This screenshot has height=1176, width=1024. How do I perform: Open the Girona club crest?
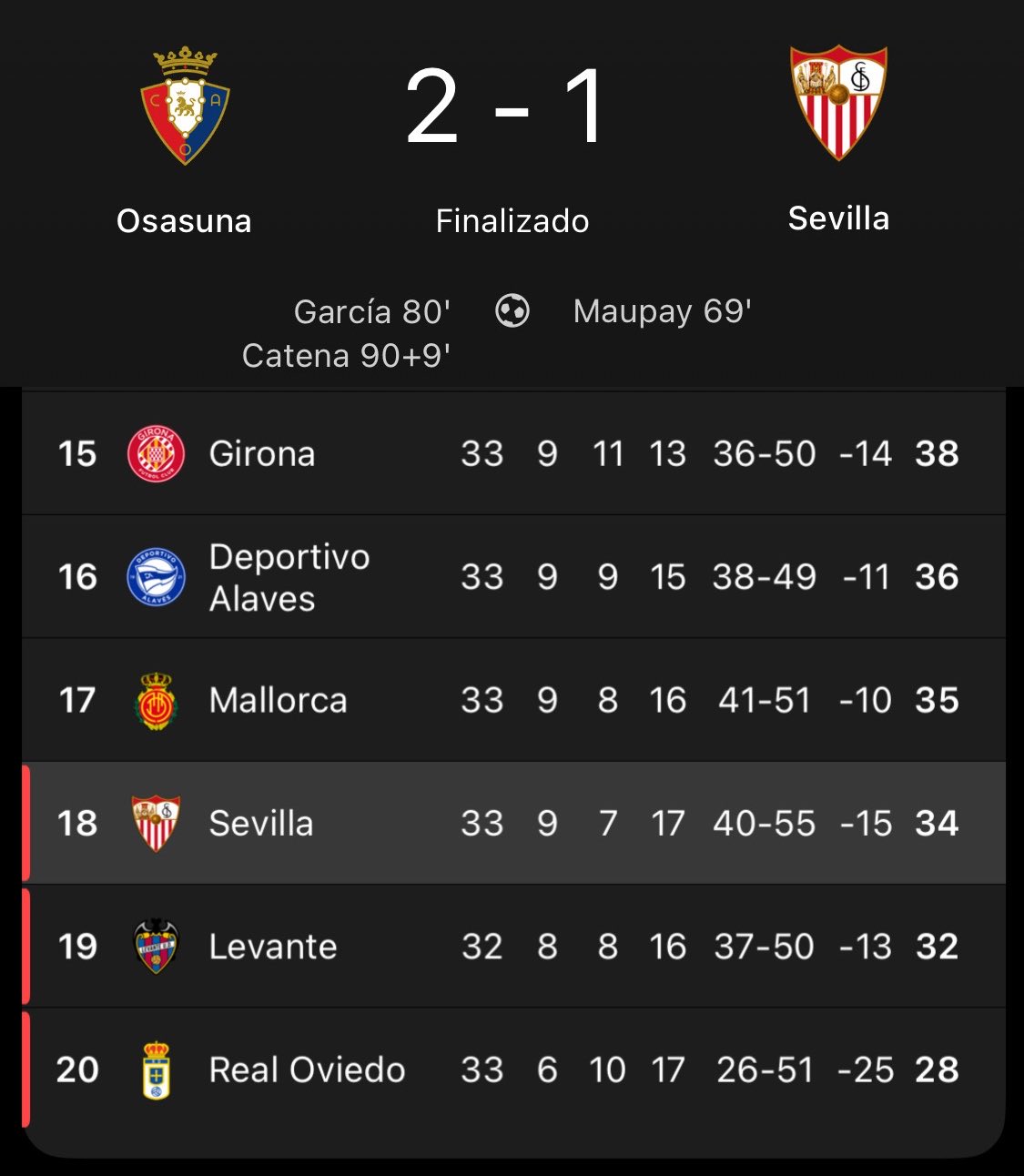tap(157, 453)
